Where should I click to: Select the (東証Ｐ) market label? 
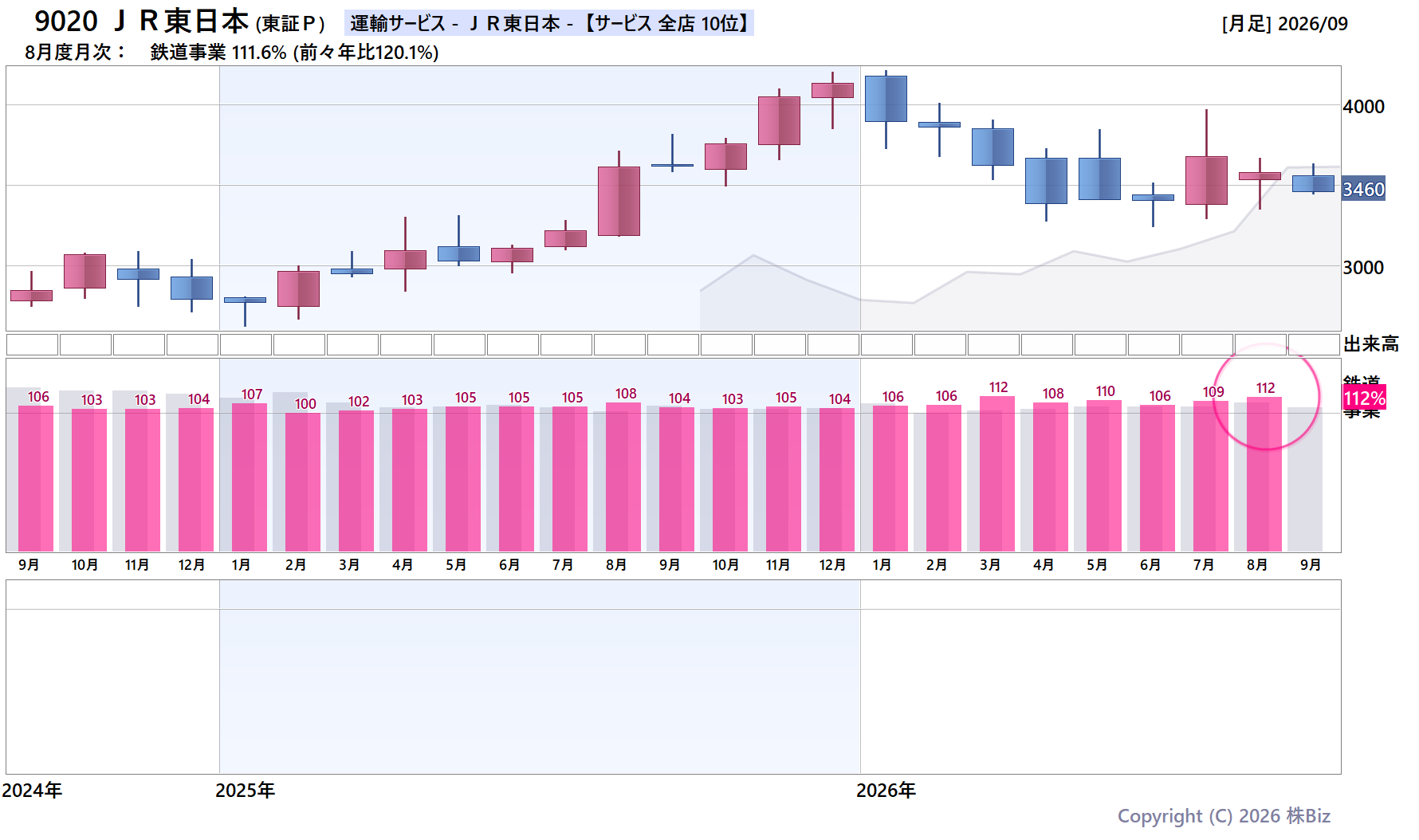(291, 24)
